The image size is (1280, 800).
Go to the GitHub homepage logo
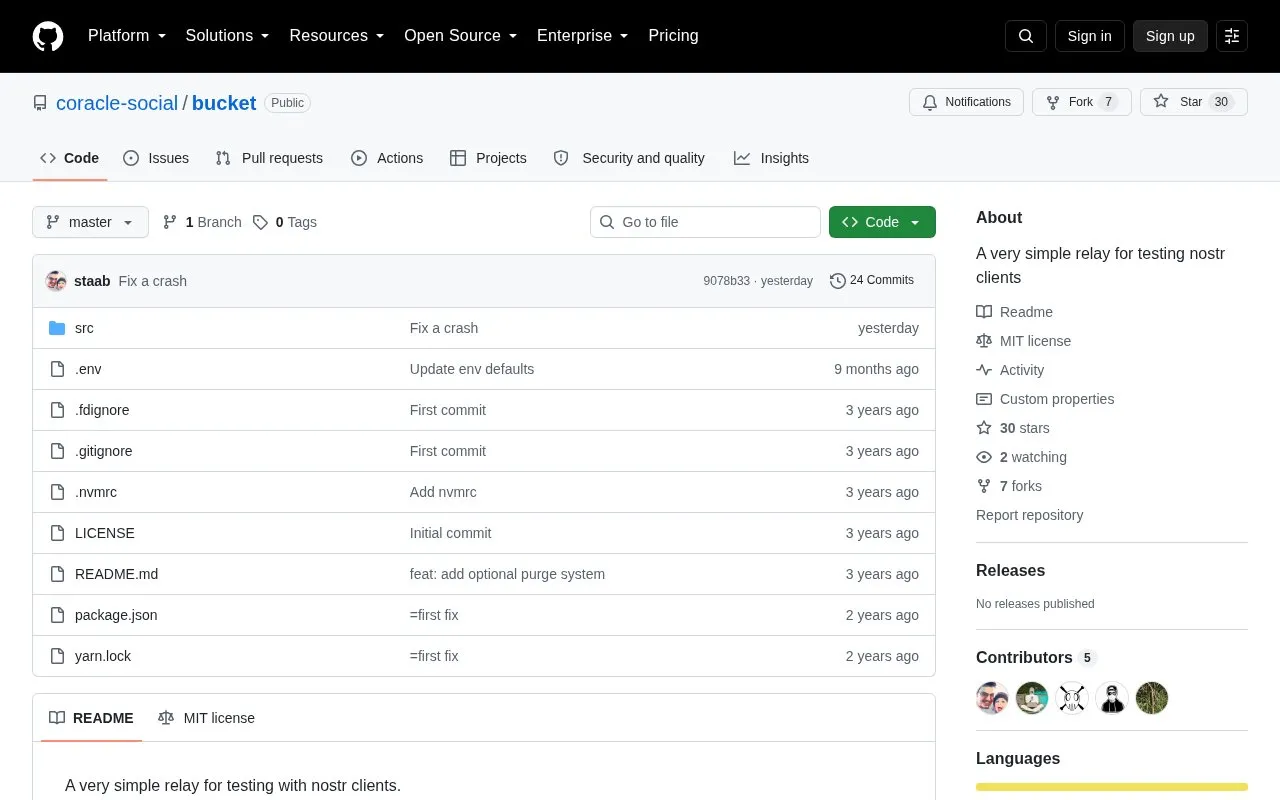(x=48, y=36)
